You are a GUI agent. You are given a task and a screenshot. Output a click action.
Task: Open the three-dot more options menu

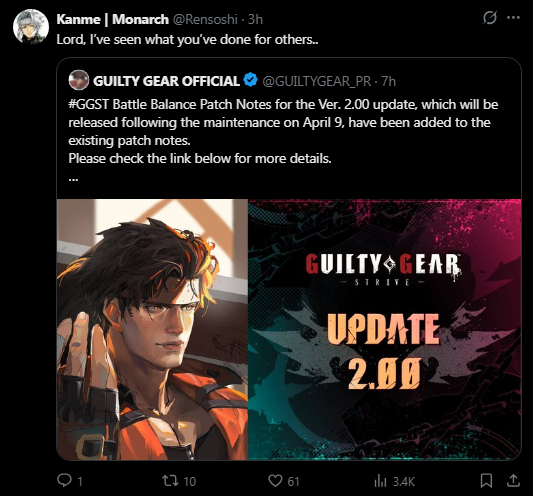513,18
